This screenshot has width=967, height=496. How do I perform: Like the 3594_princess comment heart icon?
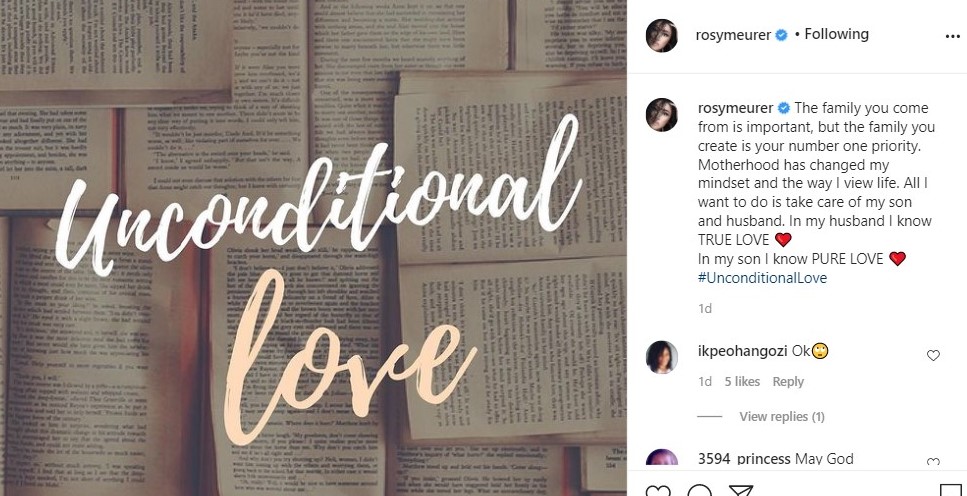click(933, 461)
